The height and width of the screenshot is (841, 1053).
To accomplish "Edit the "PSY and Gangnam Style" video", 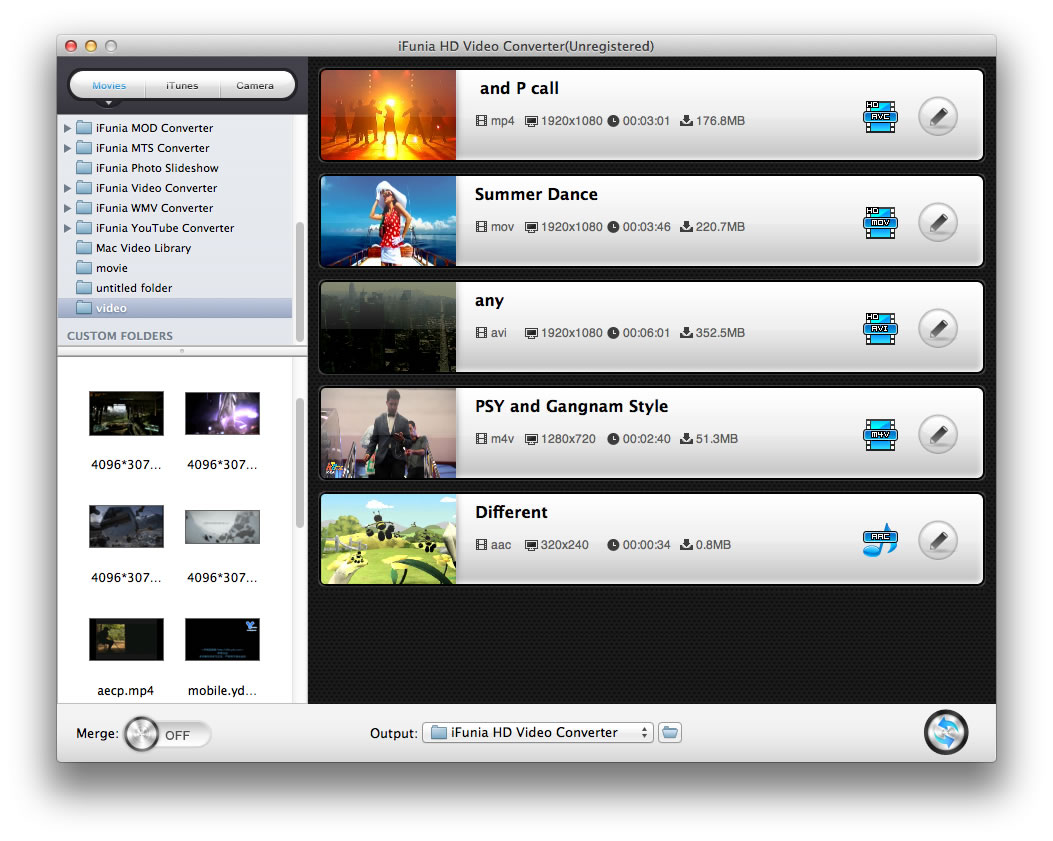I will click(x=938, y=435).
